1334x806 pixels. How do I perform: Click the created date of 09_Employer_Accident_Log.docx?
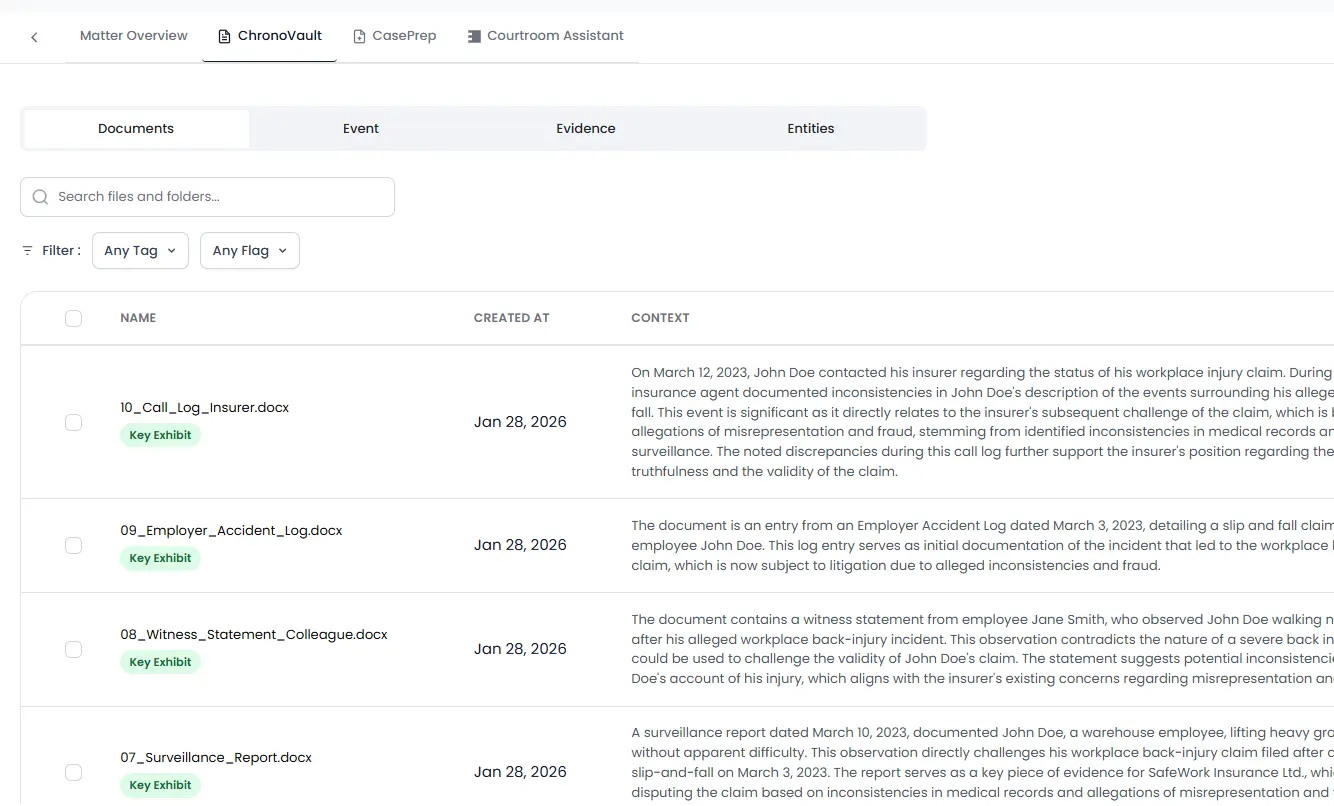tap(520, 545)
